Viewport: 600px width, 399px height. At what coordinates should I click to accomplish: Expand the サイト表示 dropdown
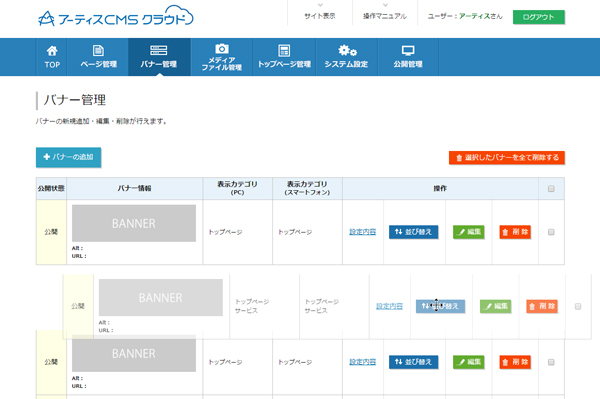(320, 13)
